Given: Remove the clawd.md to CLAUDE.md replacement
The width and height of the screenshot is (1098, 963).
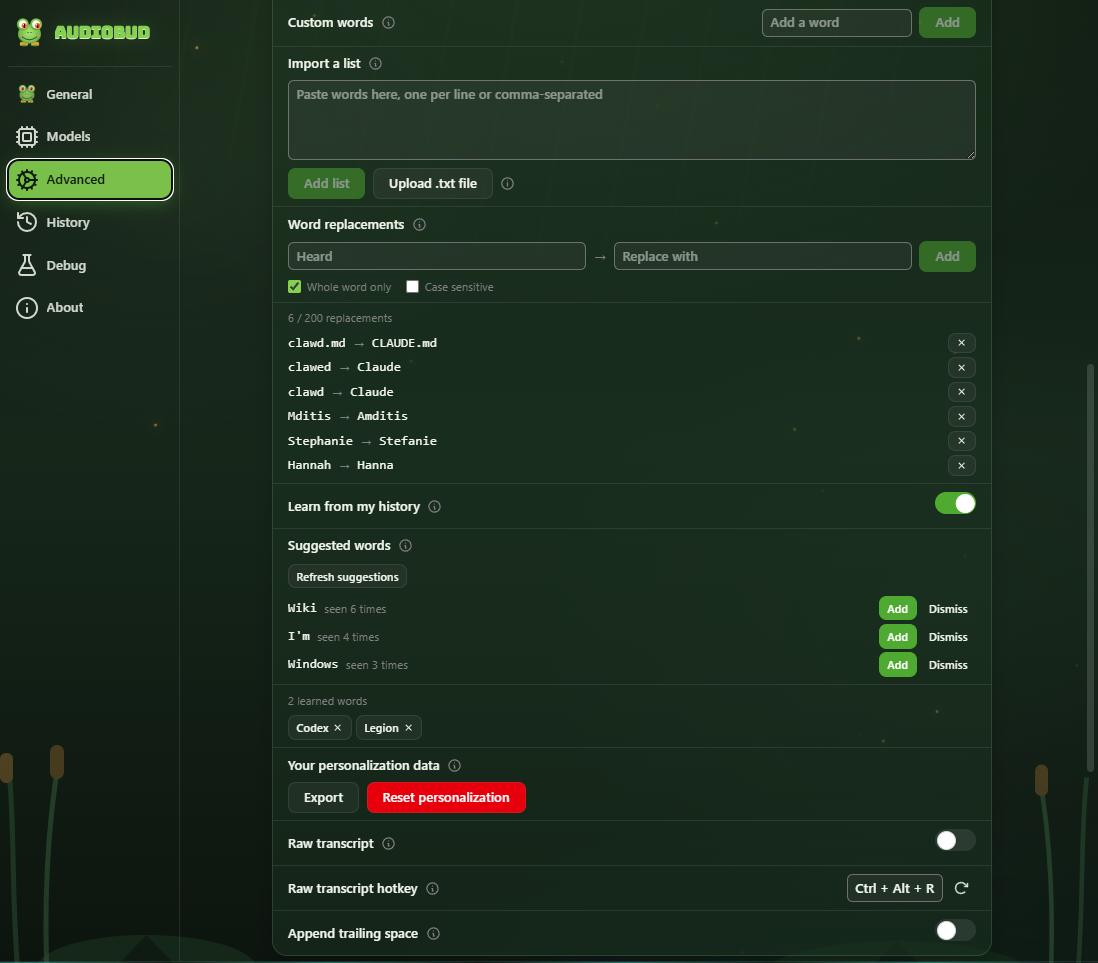Looking at the screenshot, I should point(961,342).
